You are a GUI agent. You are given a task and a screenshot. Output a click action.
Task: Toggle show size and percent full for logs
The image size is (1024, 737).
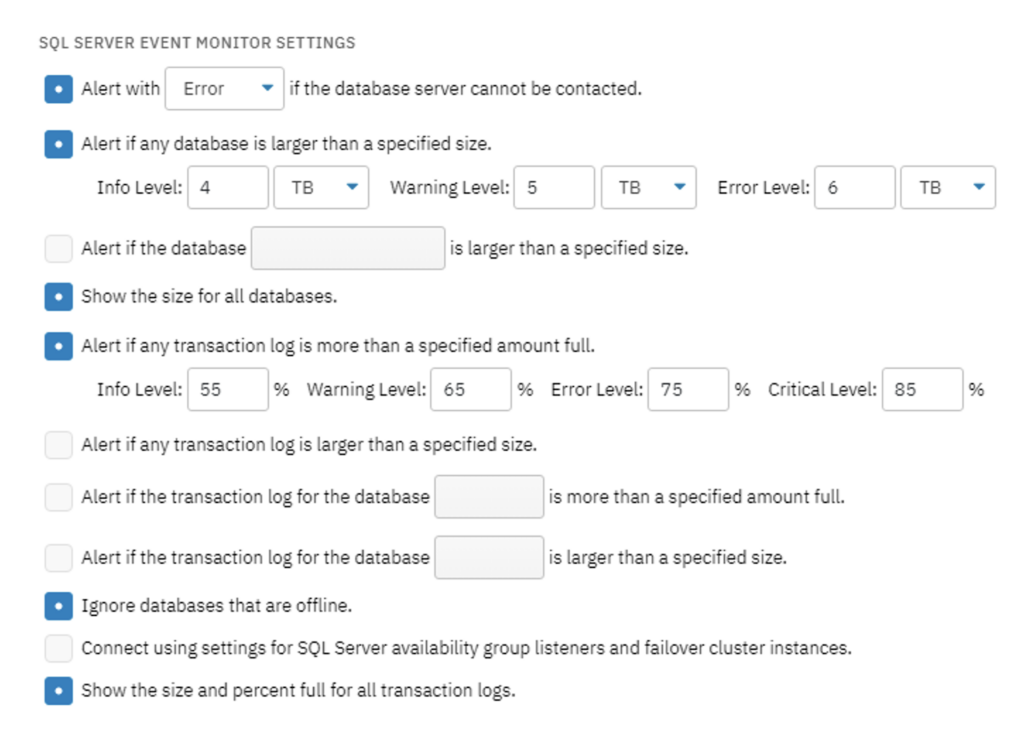click(58, 691)
